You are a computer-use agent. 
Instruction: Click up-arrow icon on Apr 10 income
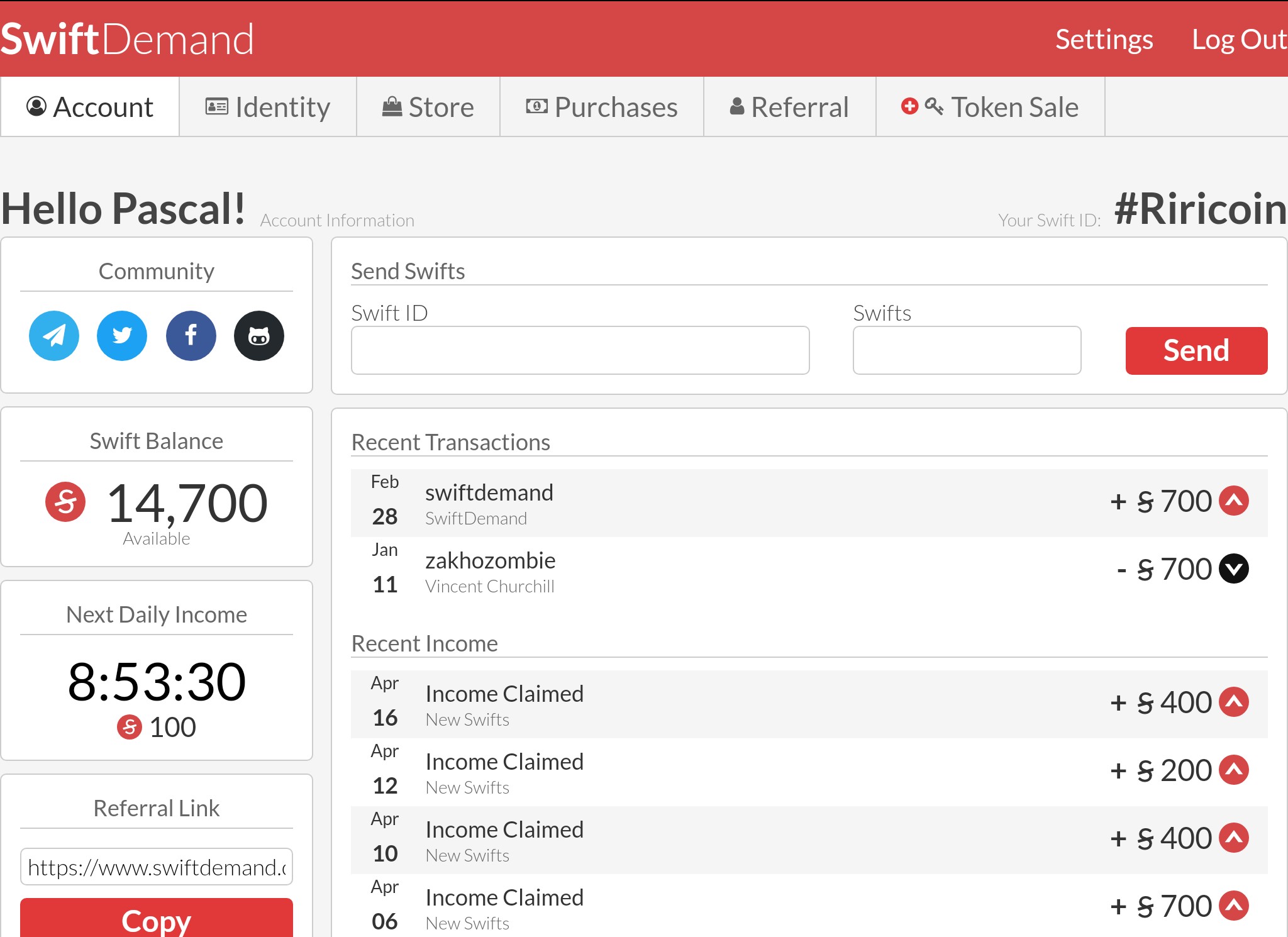pyautogui.click(x=1234, y=838)
